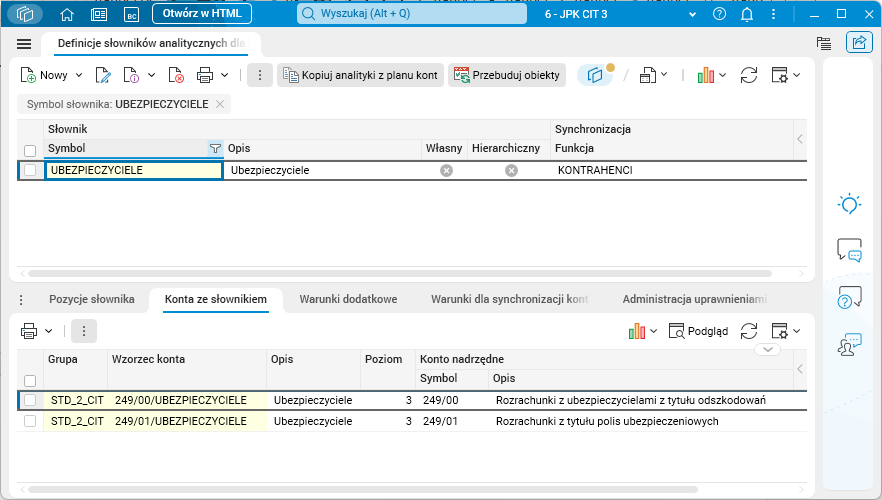Screen dimensions: 882x500
Task: Click the BC icon in title bar
Action: [x=132, y=14]
